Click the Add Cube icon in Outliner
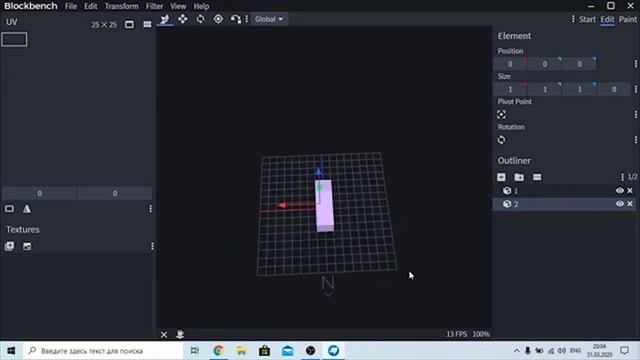This screenshot has width=640, height=360. click(x=501, y=177)
